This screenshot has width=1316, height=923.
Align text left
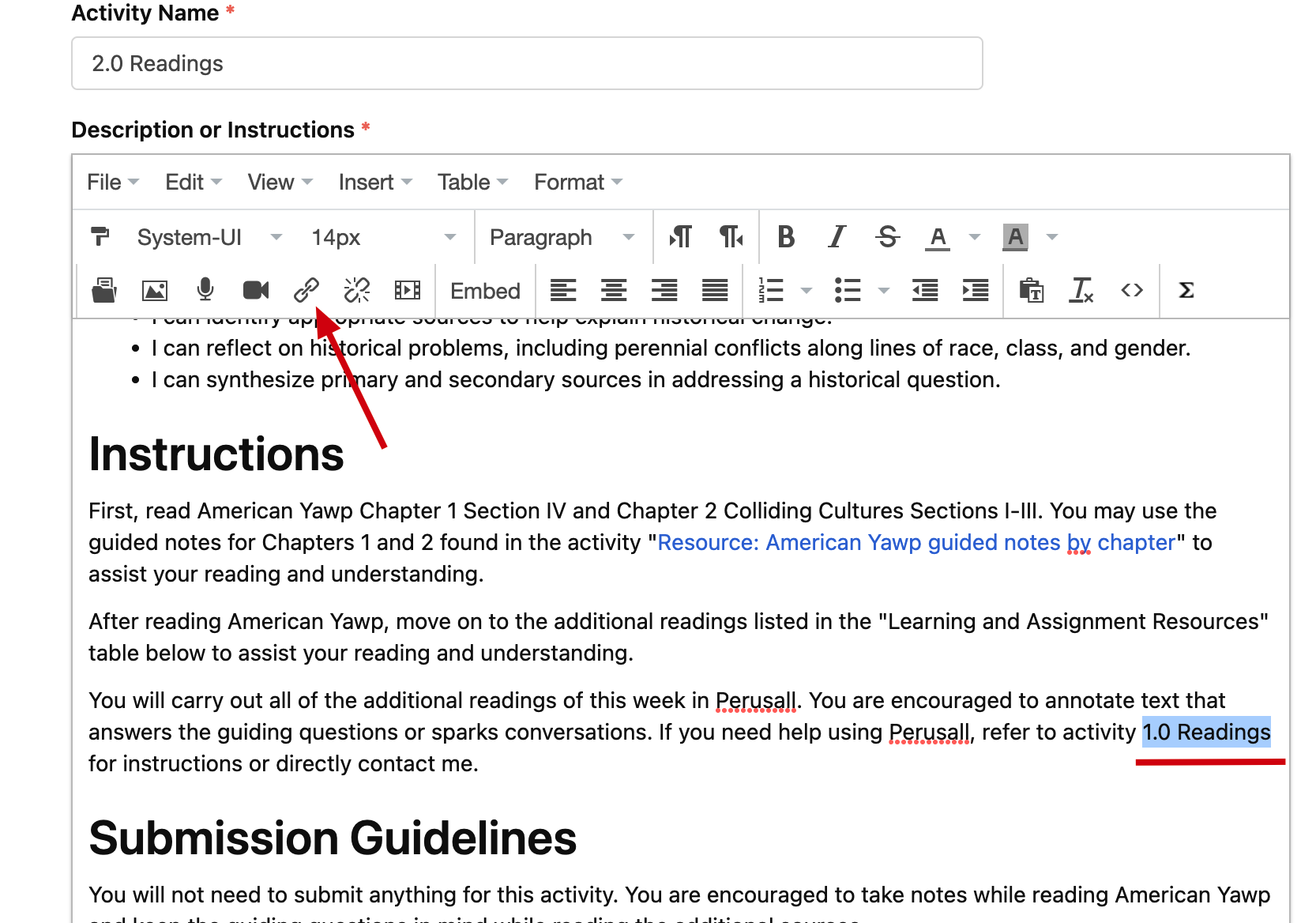click(x=563, y=290)
